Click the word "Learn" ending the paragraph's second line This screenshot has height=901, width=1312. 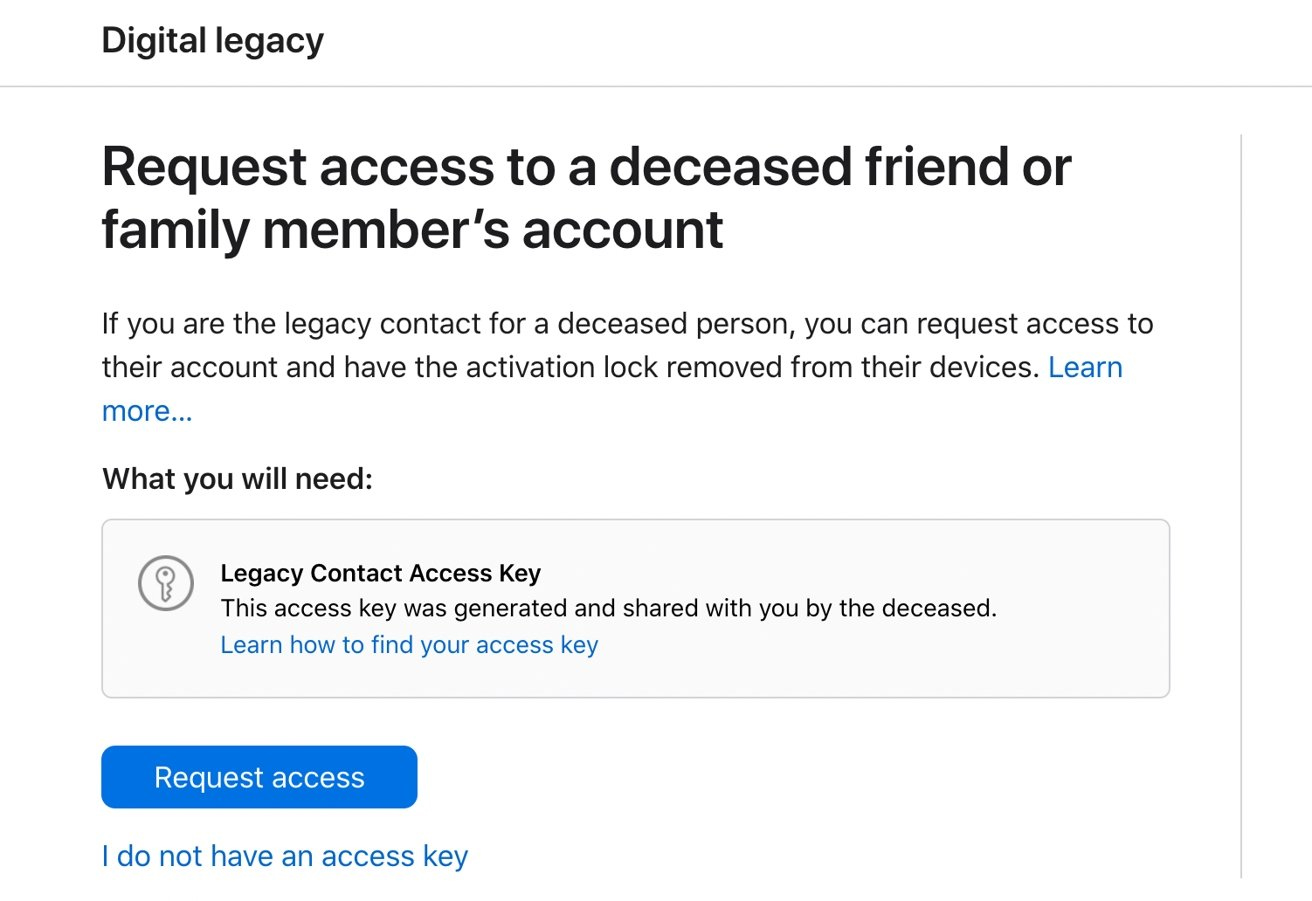1085,367
